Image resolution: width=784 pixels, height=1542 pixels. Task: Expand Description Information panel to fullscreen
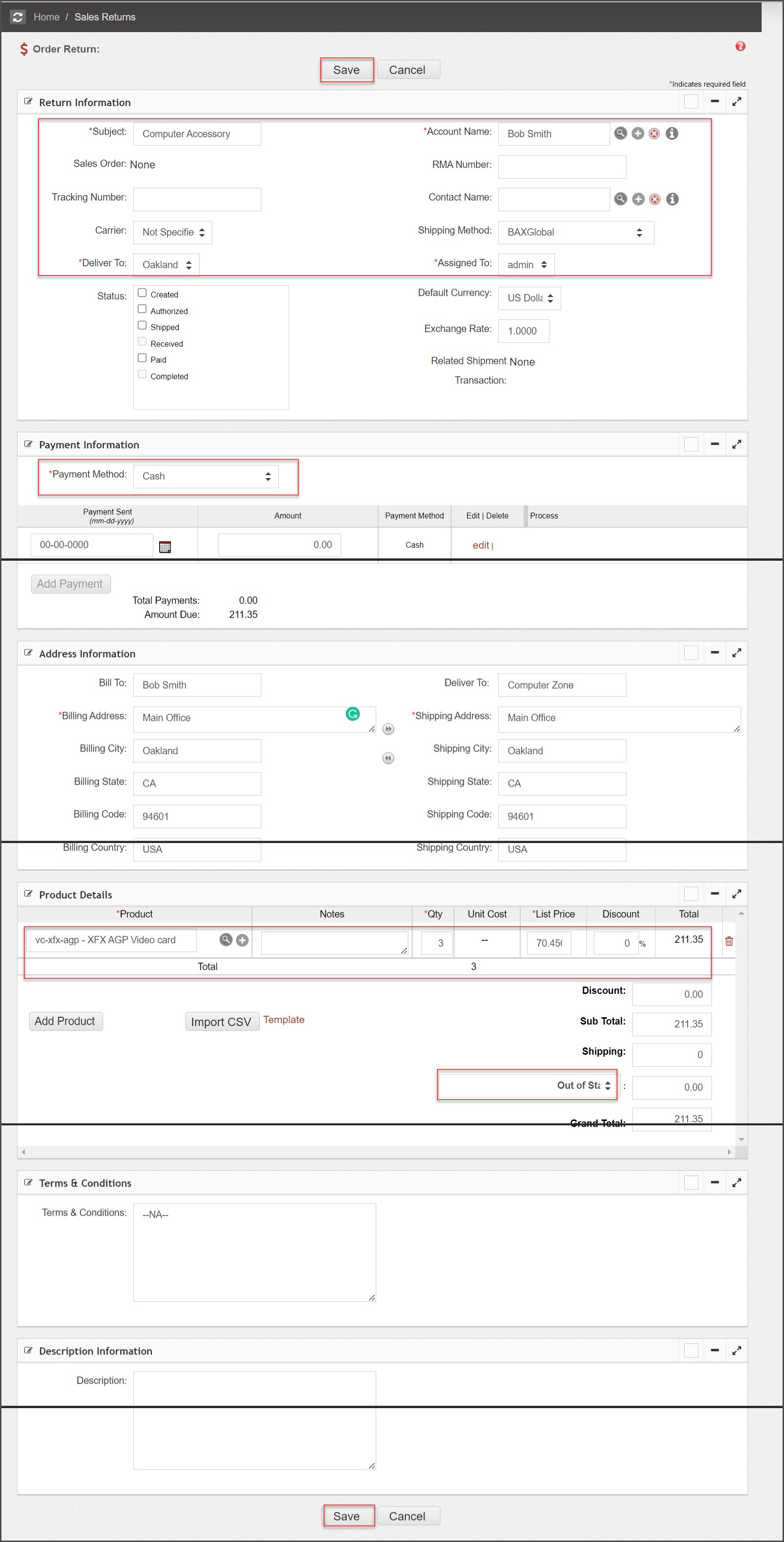point(737,1350)
